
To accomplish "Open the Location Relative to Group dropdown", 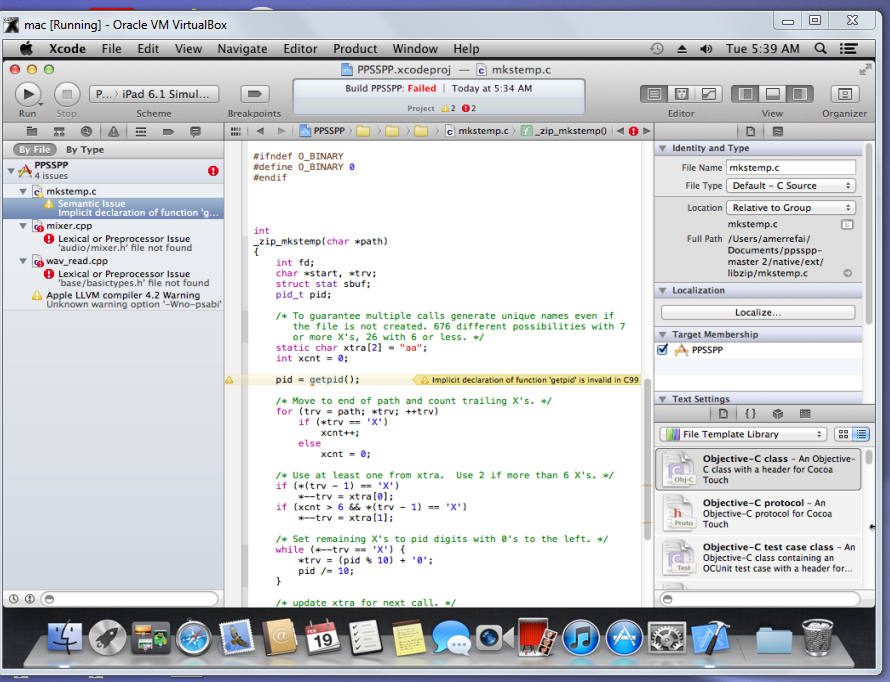I will click(791, 208).
